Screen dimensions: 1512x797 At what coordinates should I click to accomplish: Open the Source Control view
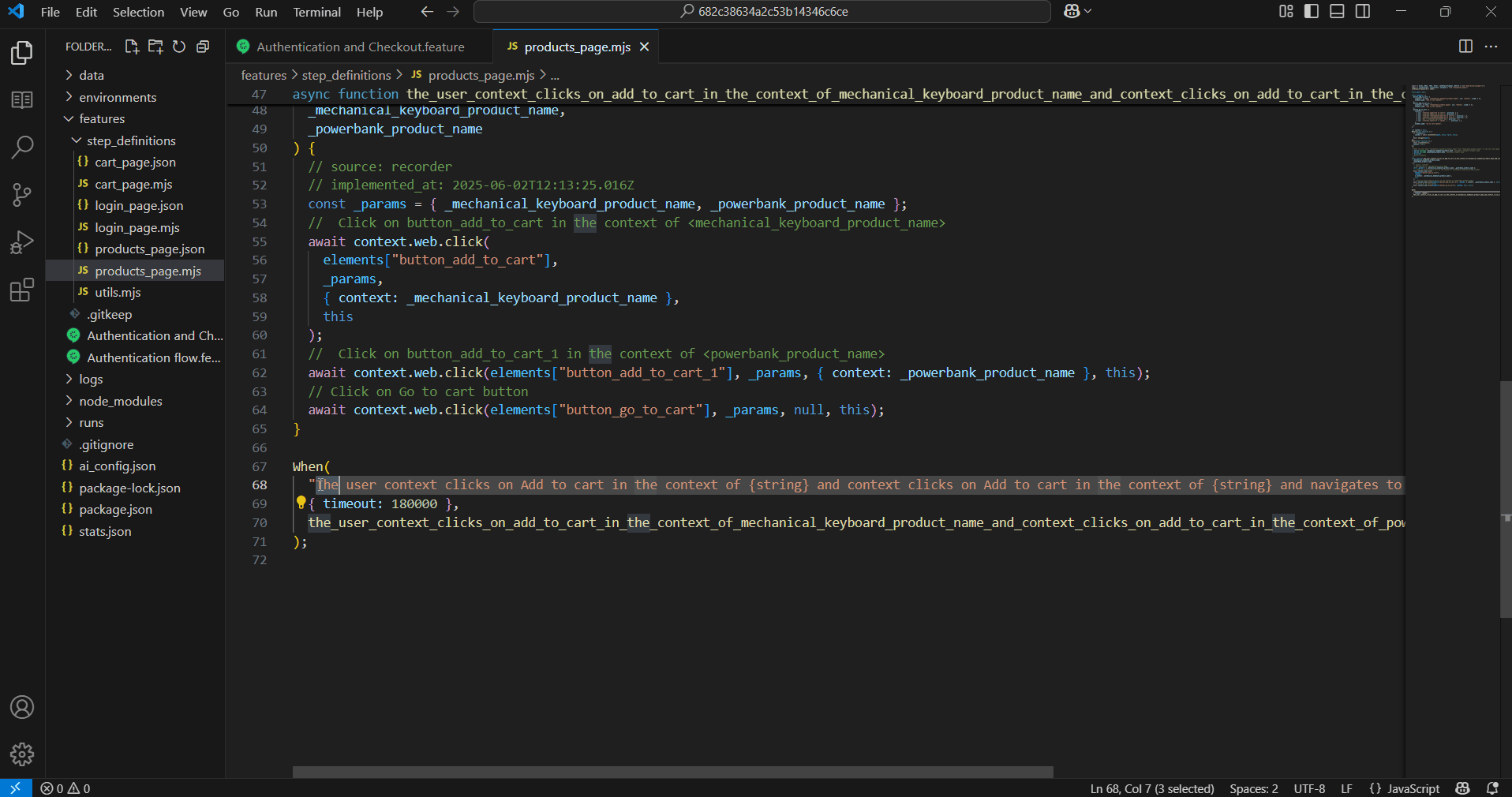pyautogui.click(x=21, y=195)
